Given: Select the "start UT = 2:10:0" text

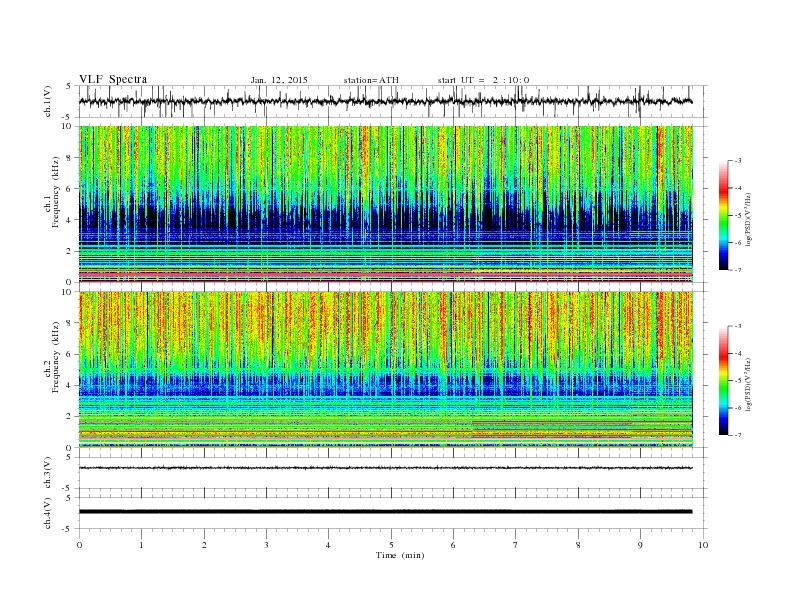Looking at the screenshot, I should point(483,80).
